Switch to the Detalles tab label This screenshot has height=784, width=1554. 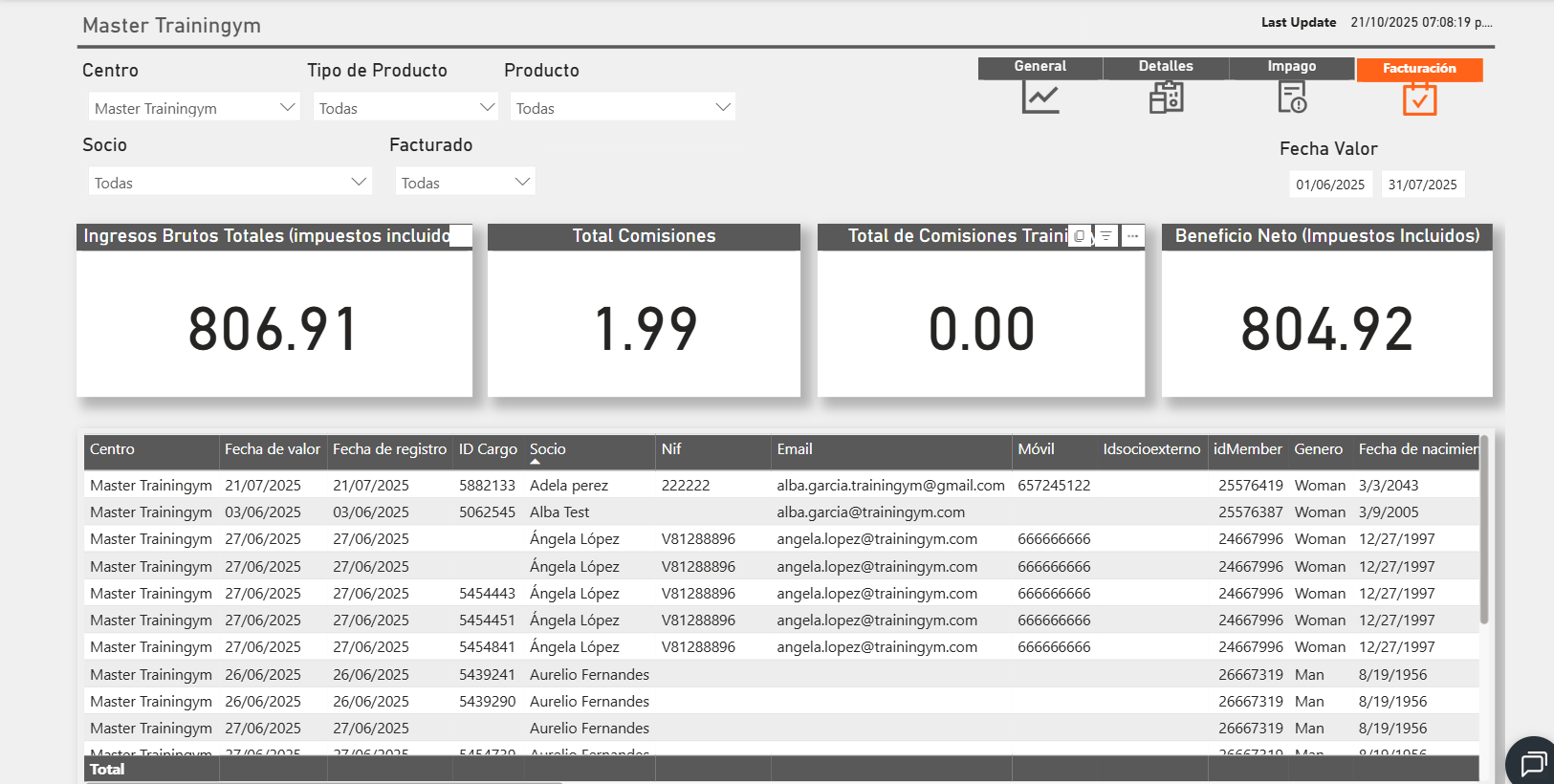[1166, 66]
